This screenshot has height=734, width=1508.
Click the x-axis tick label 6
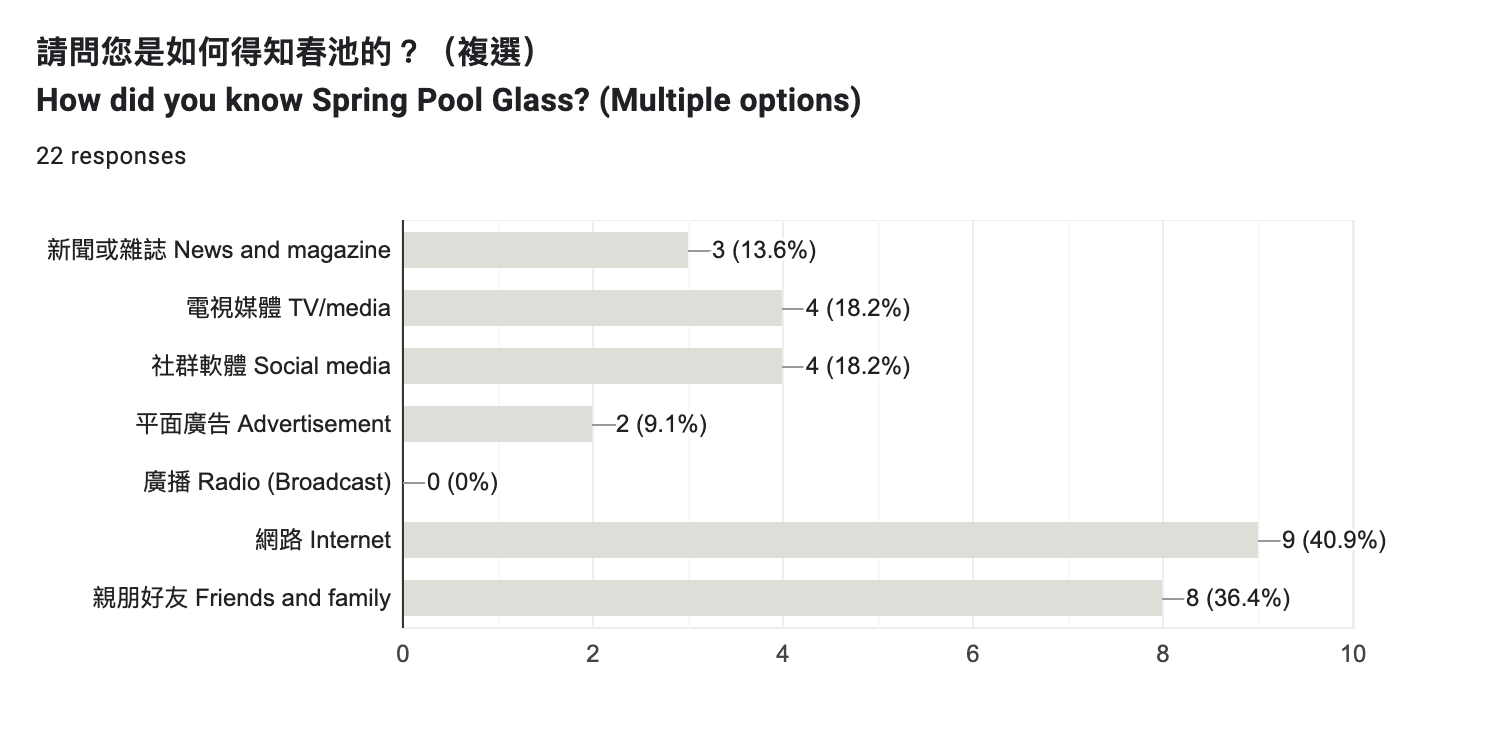click(x=973, y=654)
